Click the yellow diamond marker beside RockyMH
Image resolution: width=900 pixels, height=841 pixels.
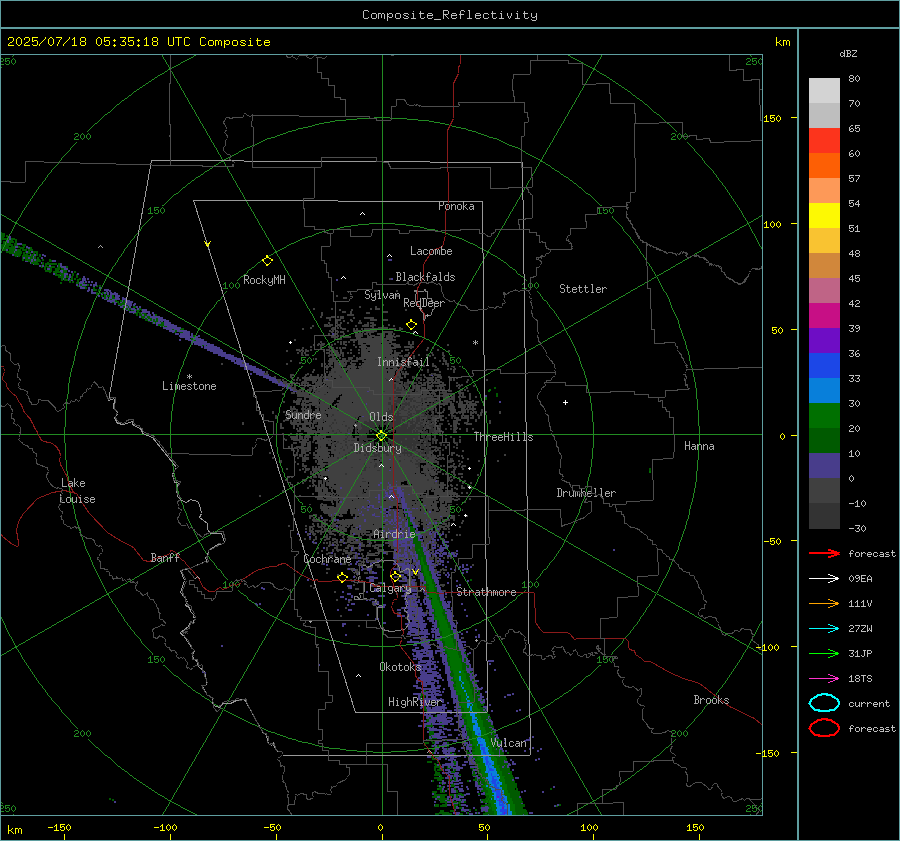(x=267, y=261)
